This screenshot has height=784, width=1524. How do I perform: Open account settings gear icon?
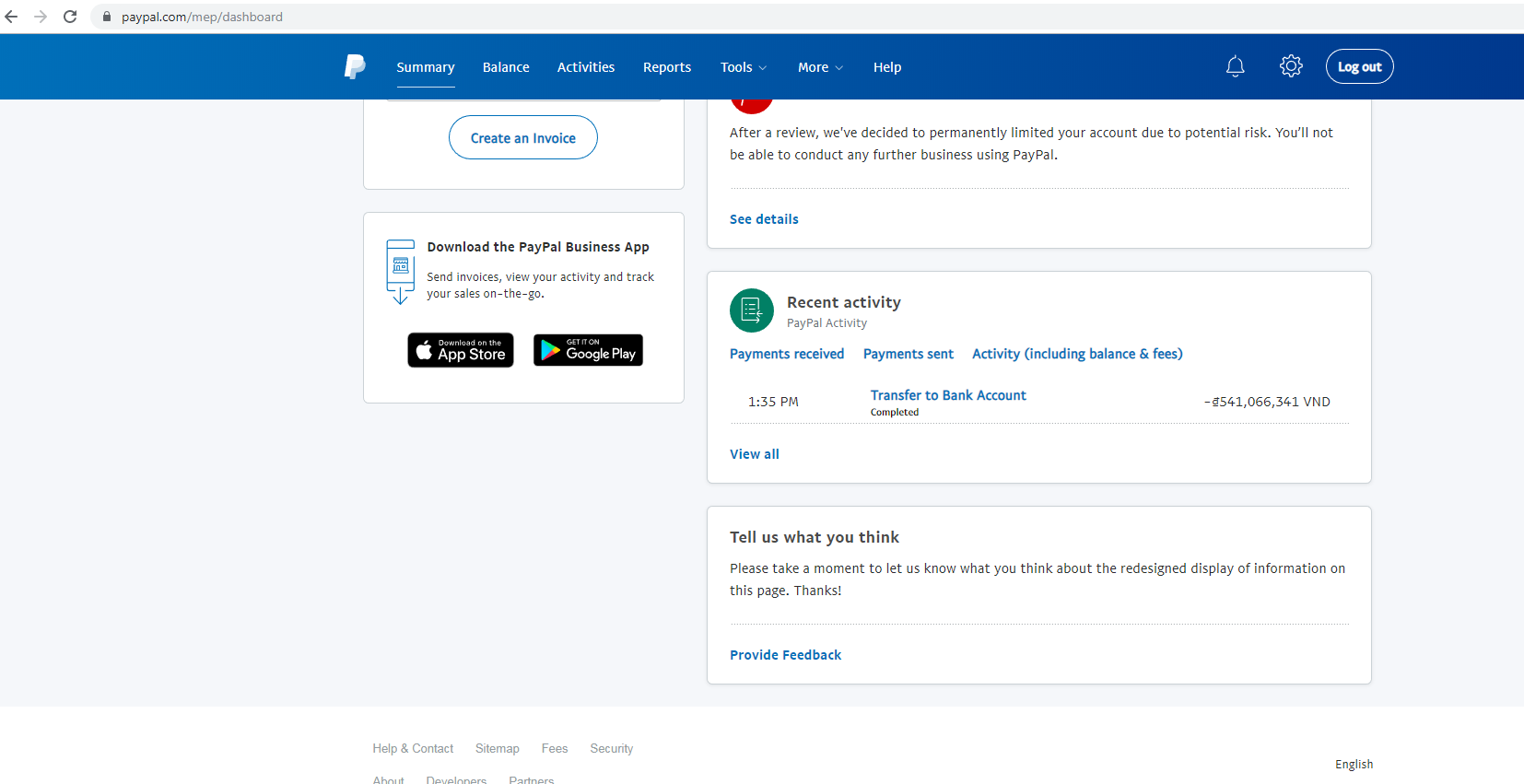click(1291, 66)
